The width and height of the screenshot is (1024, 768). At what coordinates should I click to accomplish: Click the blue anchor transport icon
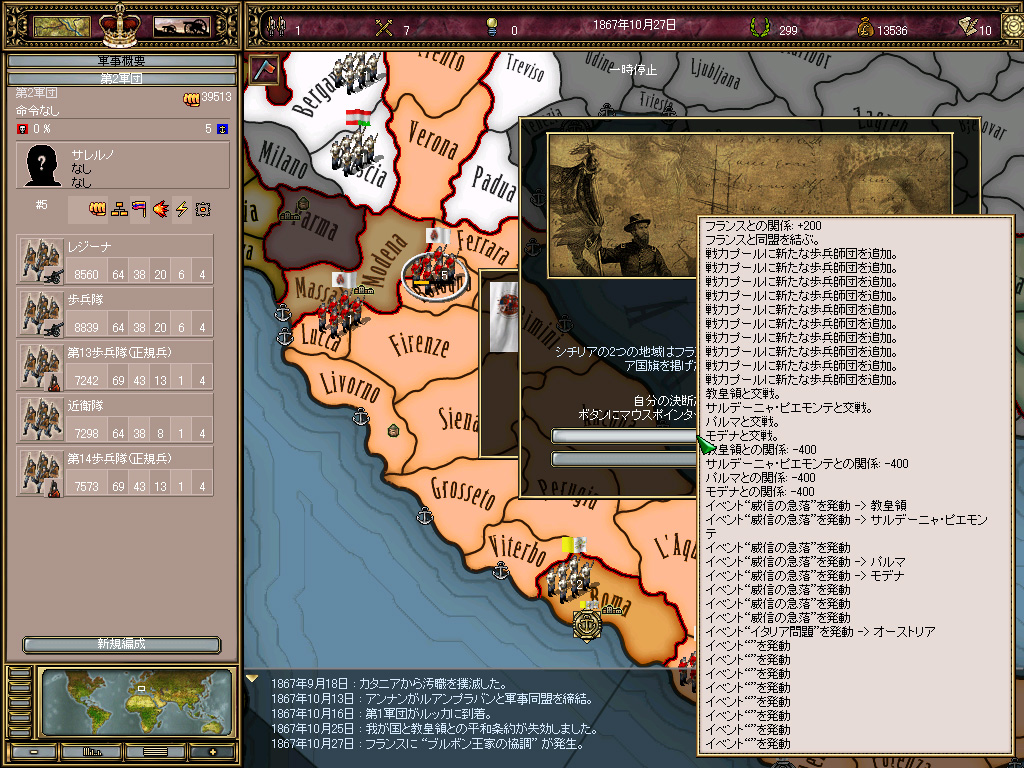click(223, 129)
